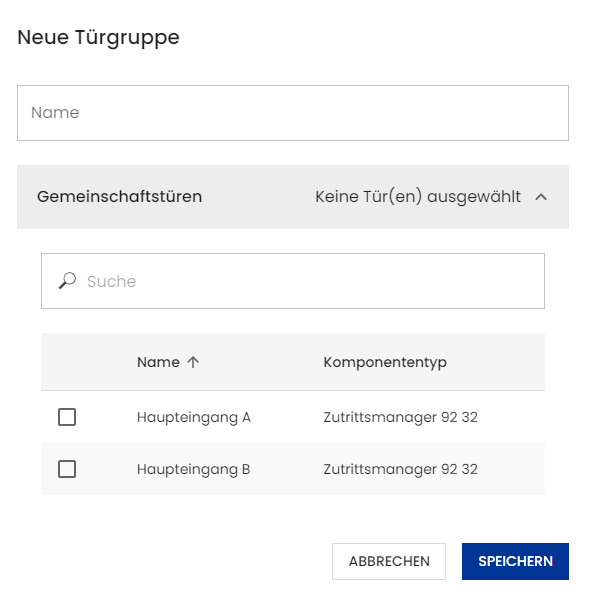Click Zutrittsmanager 92 32 in Haupteingang A row
Image resolution: width=591 pixels, height=599 pixels.
click(400, 417)
